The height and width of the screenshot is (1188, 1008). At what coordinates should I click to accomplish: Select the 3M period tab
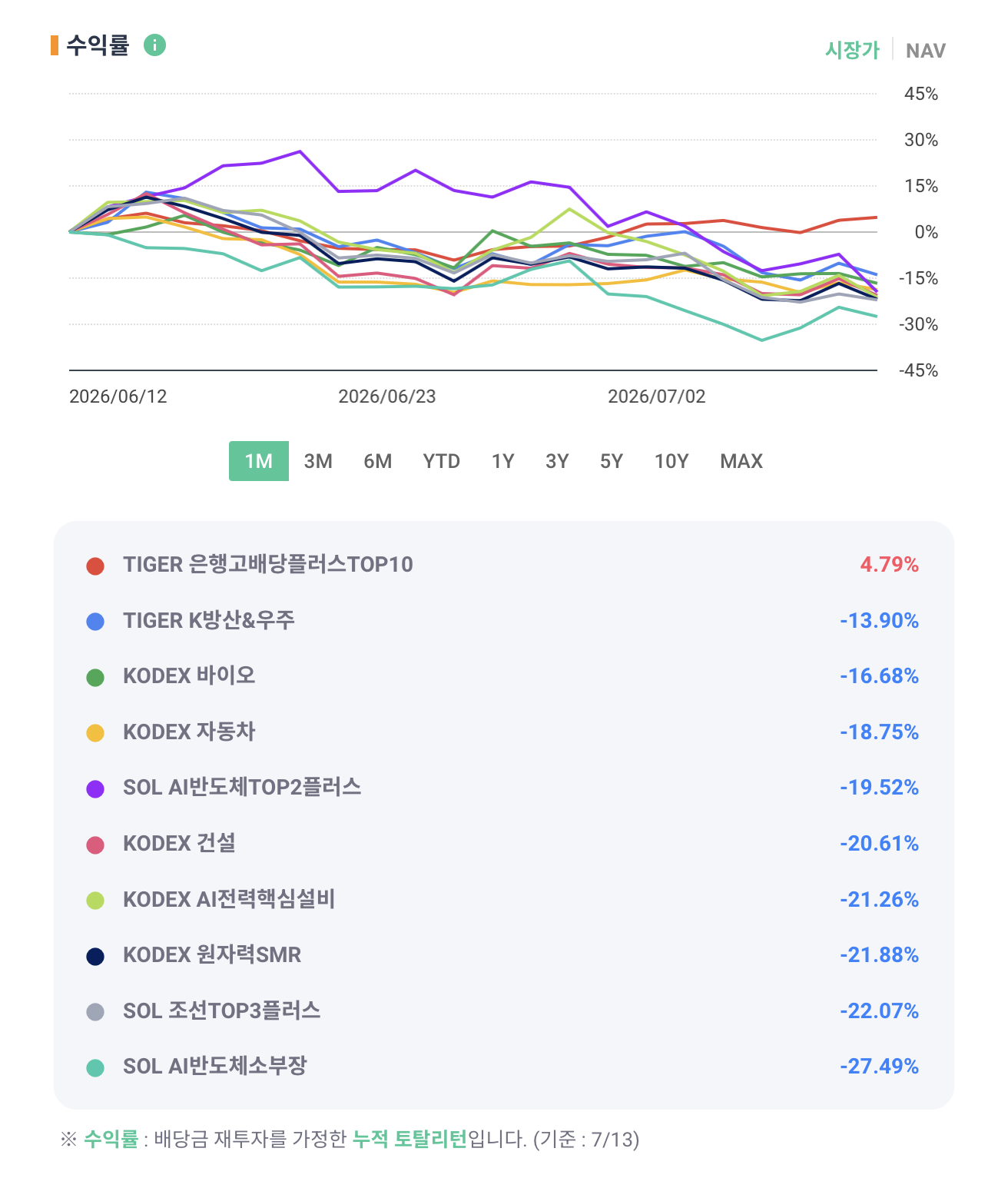click(x=318, y=461)
